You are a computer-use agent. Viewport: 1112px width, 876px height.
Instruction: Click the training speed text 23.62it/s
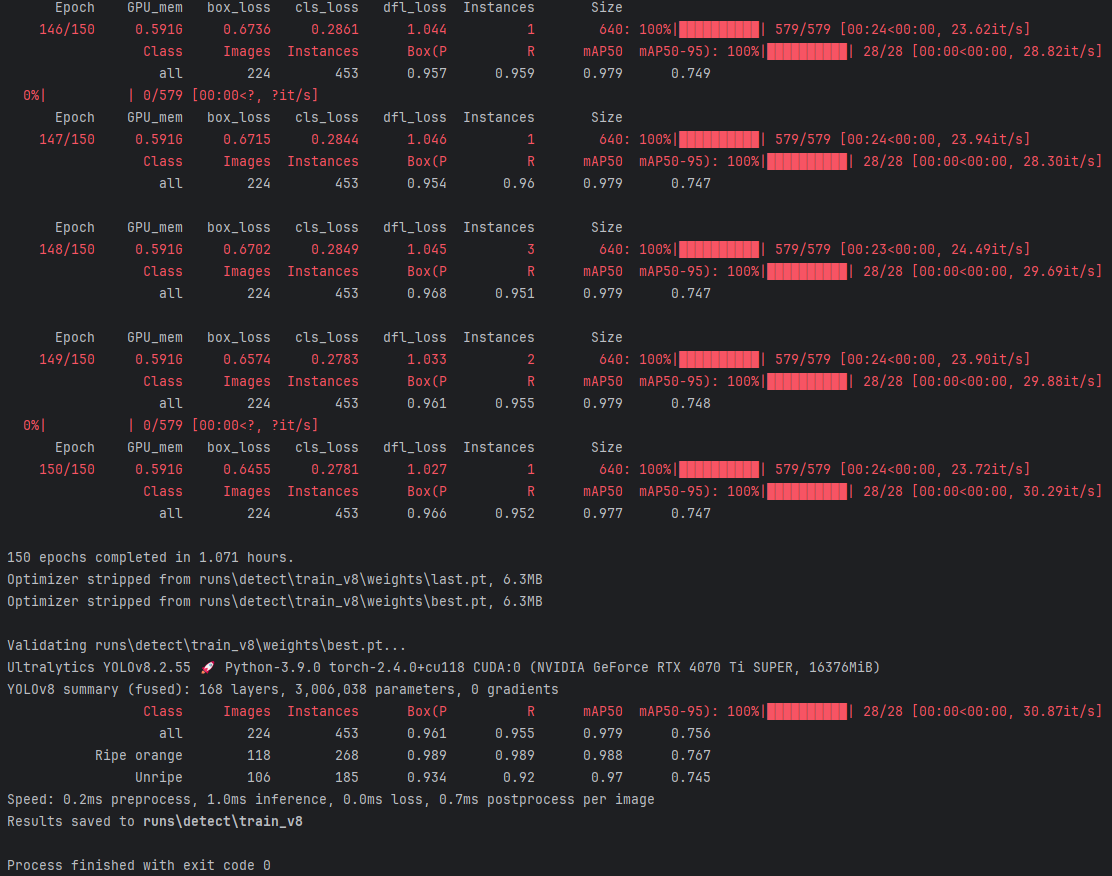coord(986,30)
